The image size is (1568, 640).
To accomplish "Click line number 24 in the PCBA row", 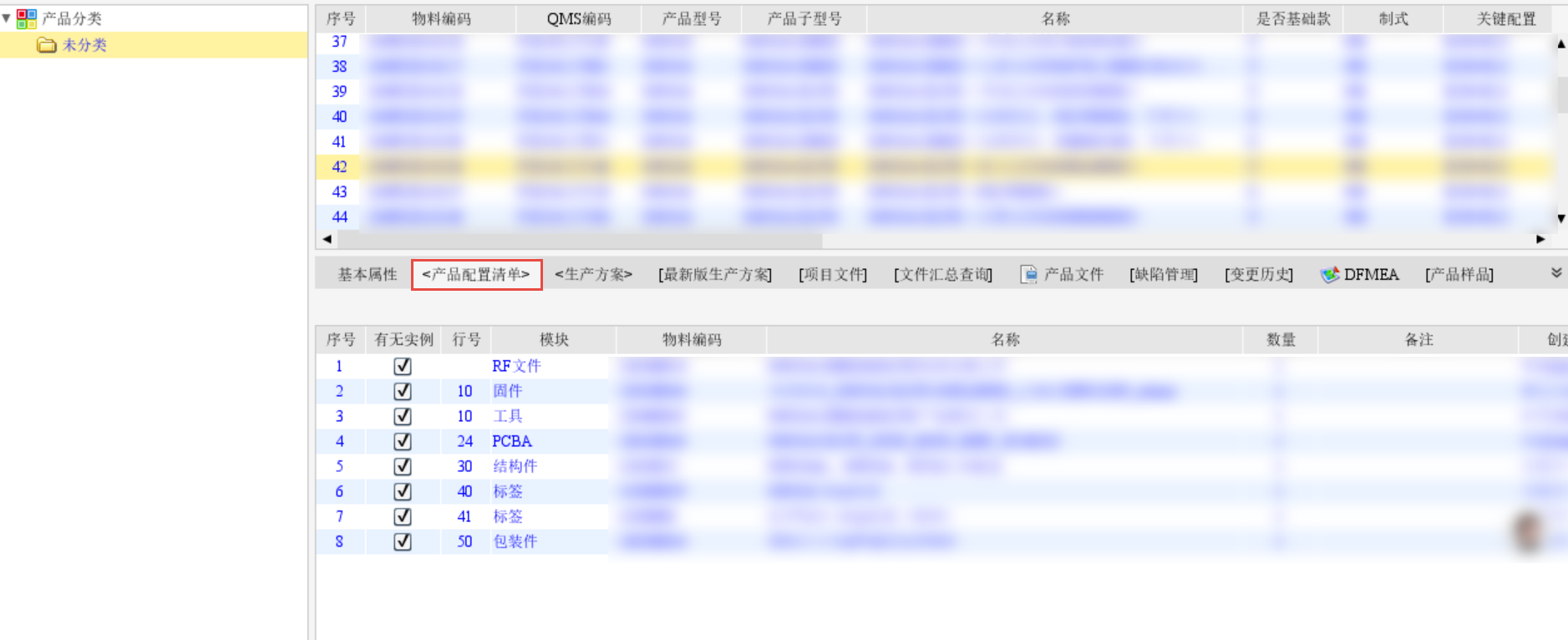I will [465, 441].
